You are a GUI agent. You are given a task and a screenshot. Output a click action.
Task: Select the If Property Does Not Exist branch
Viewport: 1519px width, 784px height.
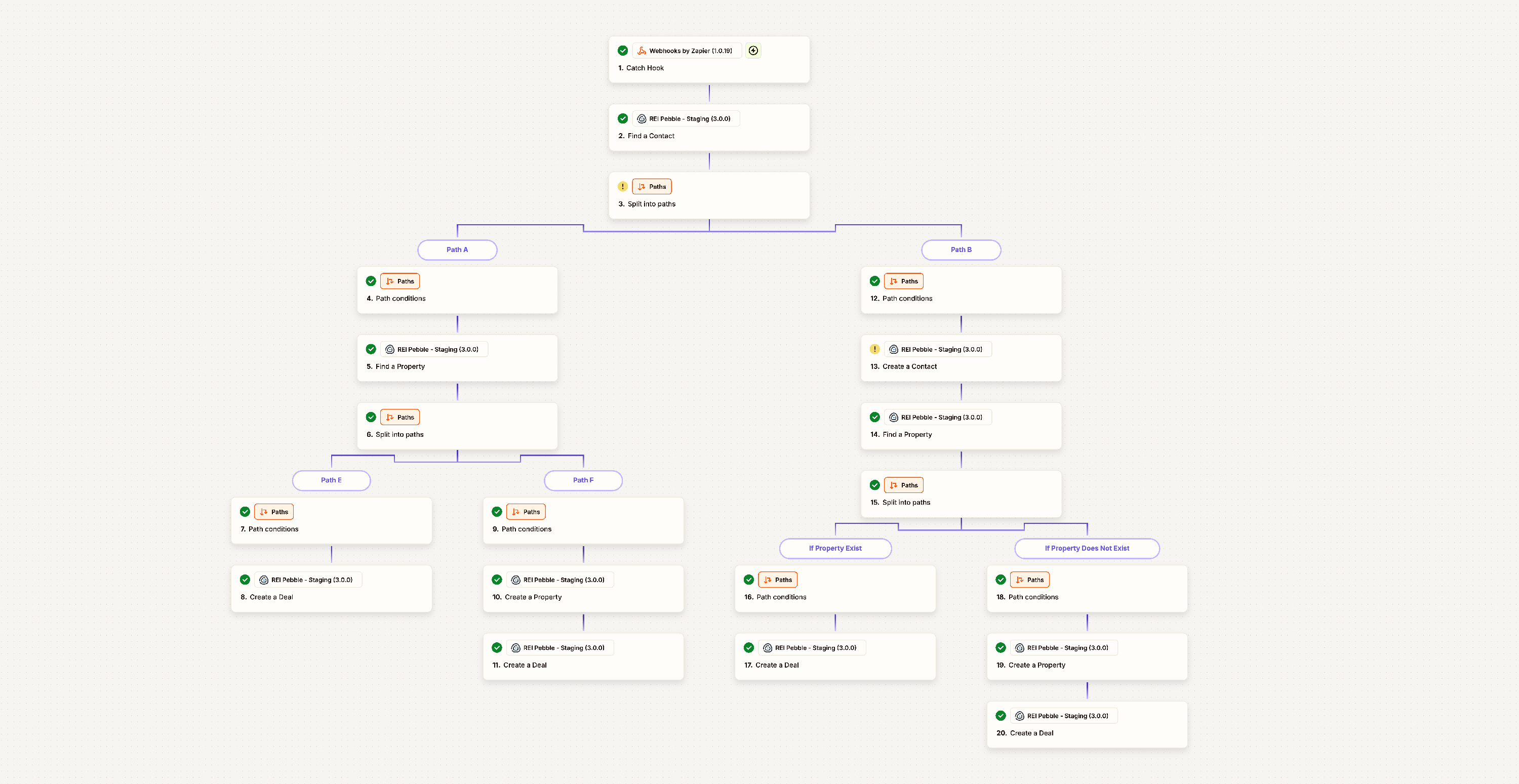[x=1086, y=548]
